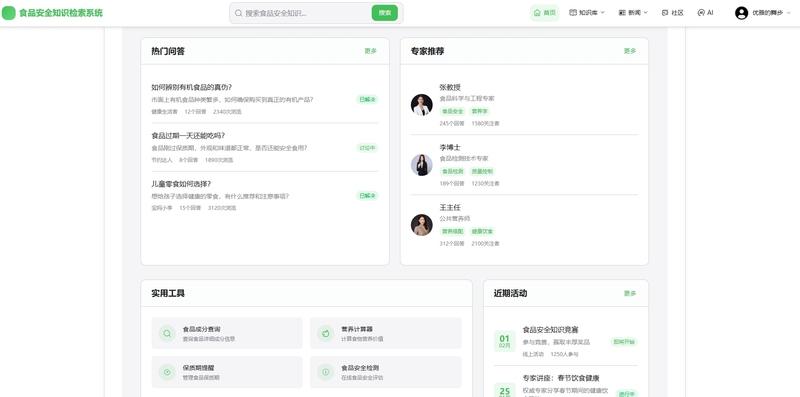The image size is (800, 397).
Task: Click 李博士's profile photo
Action: point(421,165)
